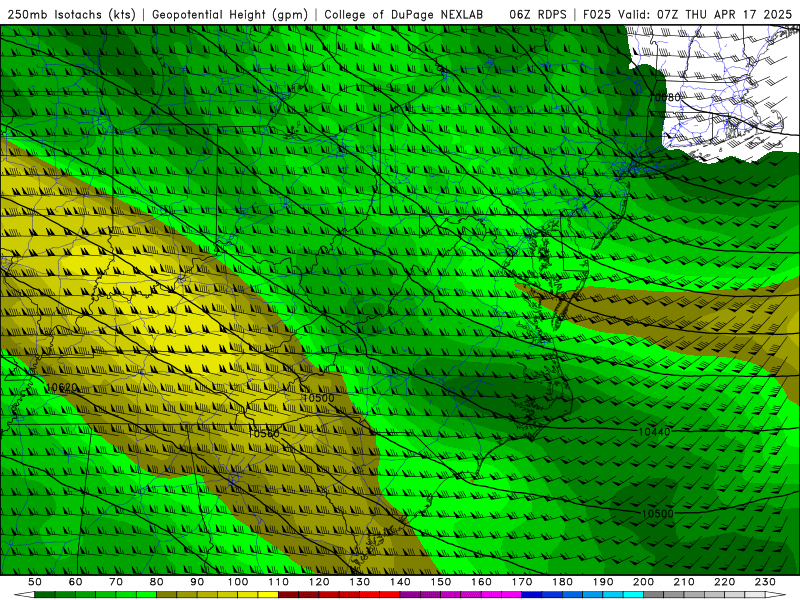This screenshot has width=800, height=600.
Task: Click the 120 knots color scale label
Action: (x=319, y=582)
